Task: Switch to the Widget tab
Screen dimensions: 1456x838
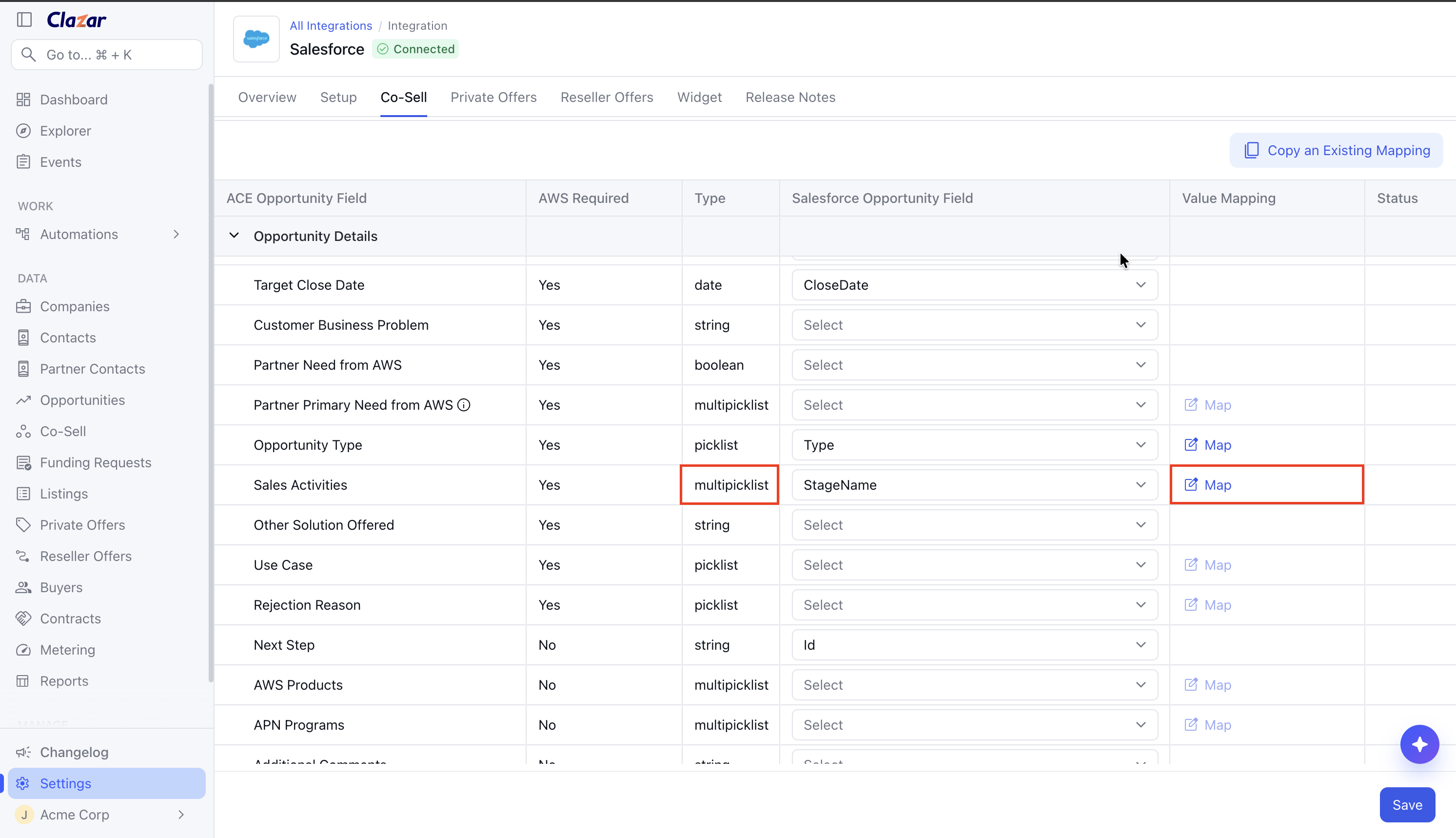Action: pyautogui.click(x=699, y=97)
